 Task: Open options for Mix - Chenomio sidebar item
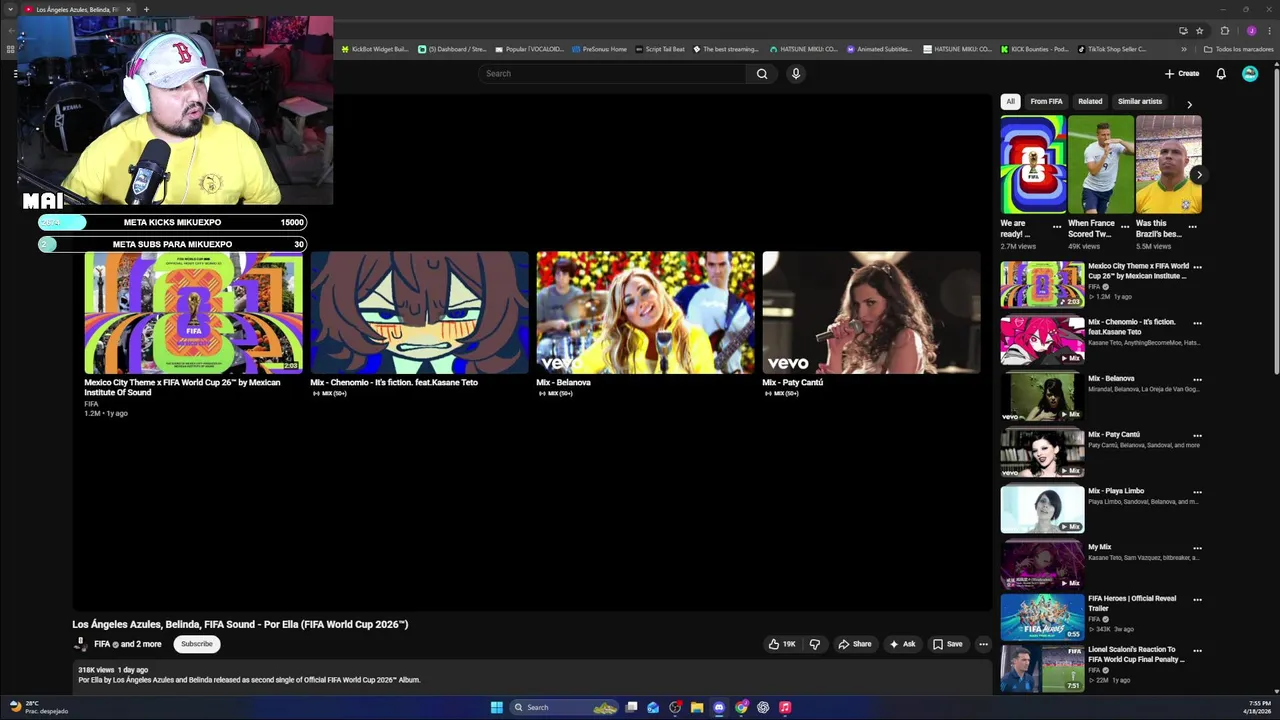pos(1197,324)
